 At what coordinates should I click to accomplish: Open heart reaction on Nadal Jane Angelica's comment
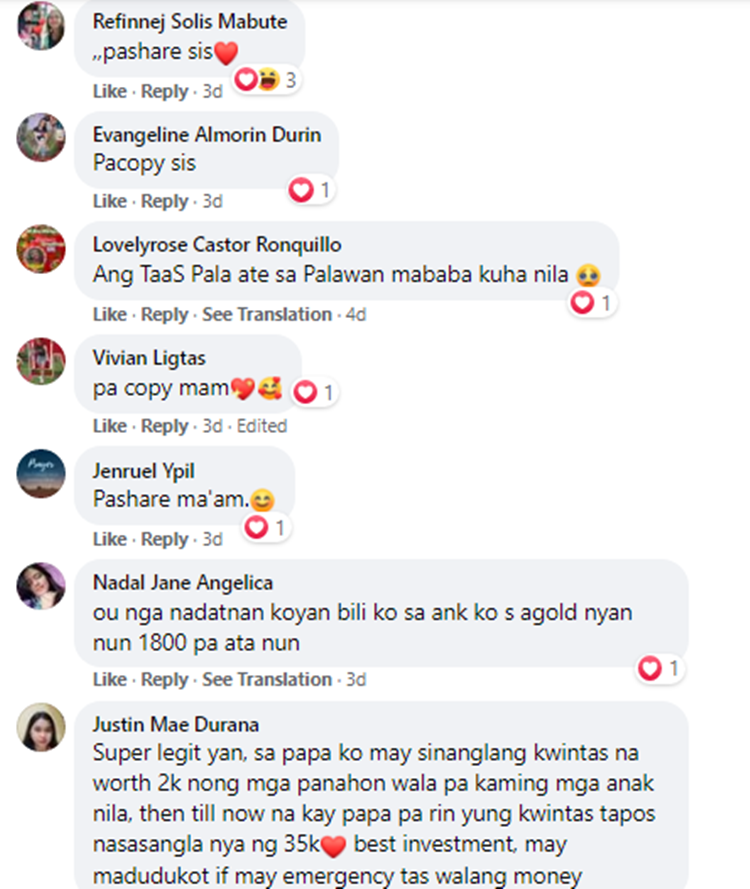click(x=659, y=668)
